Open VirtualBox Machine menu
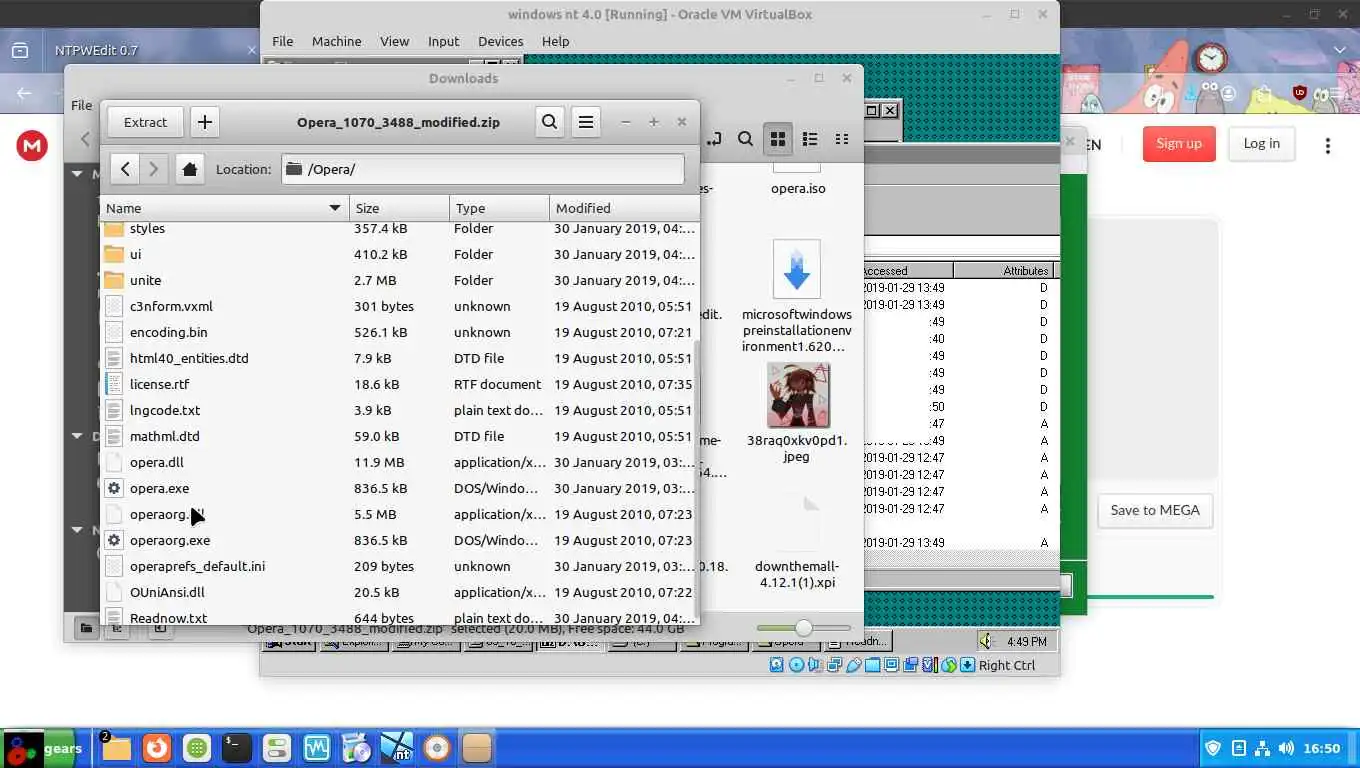The image size is (1360, 768). (336, 41)
